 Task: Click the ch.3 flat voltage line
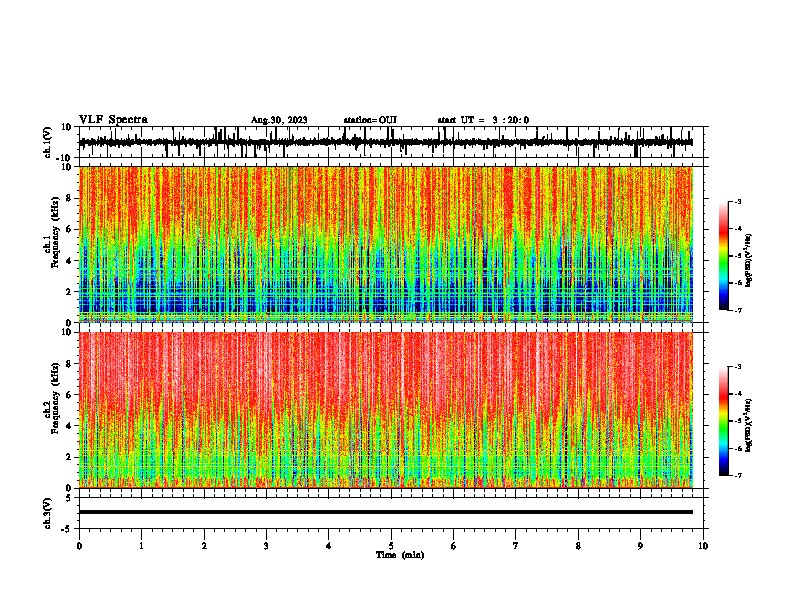click(x=386, y=512)
